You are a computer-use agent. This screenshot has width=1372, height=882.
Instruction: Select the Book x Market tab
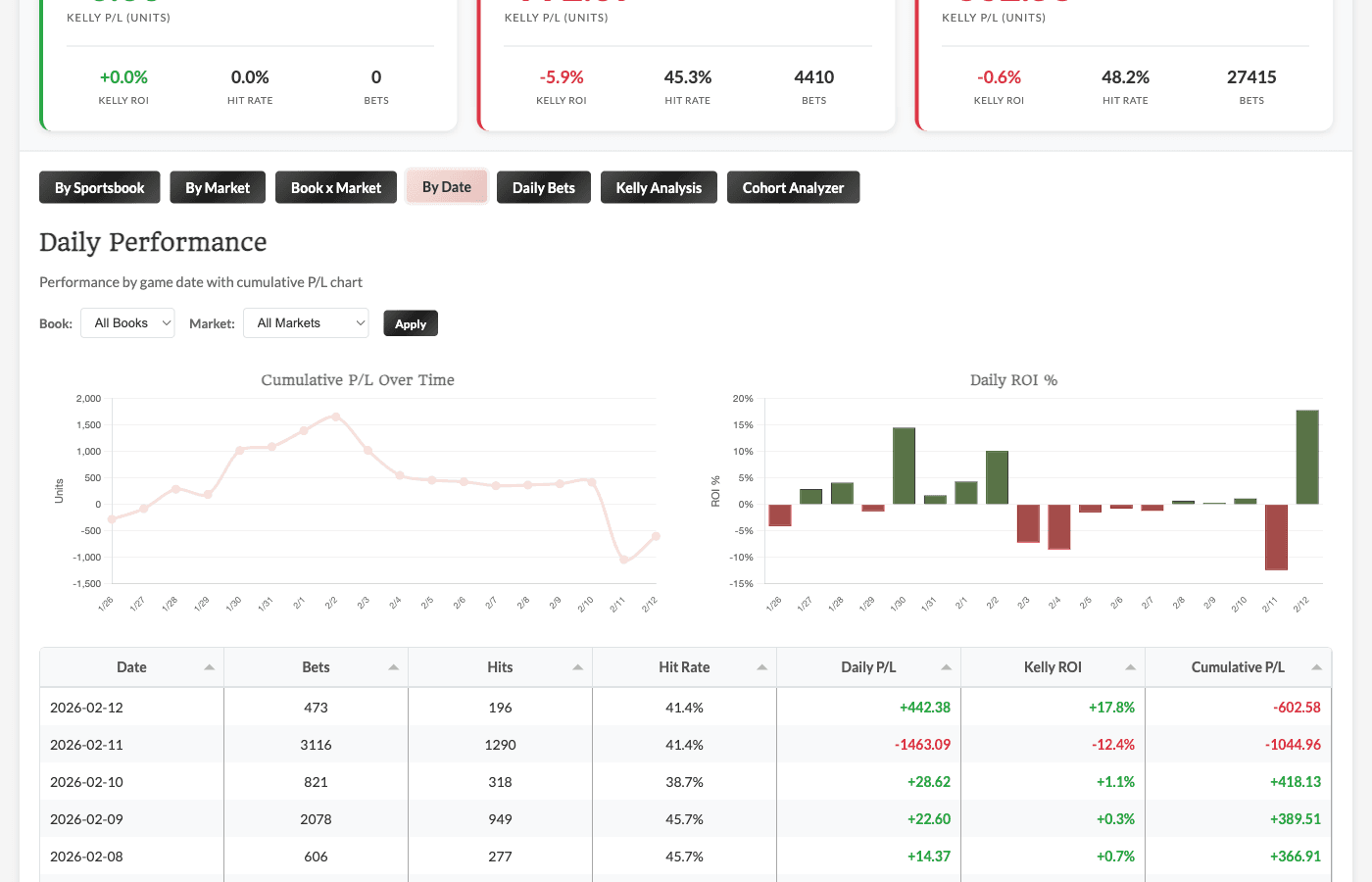pos(335,187)
